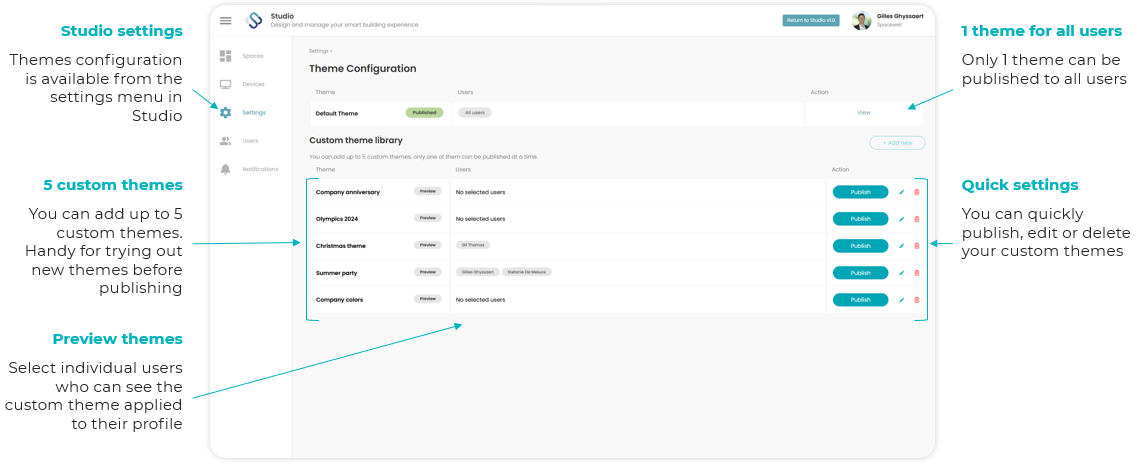Select the Gil Thomas user chip
1141x464 pixels.
[x=473, y=246]
